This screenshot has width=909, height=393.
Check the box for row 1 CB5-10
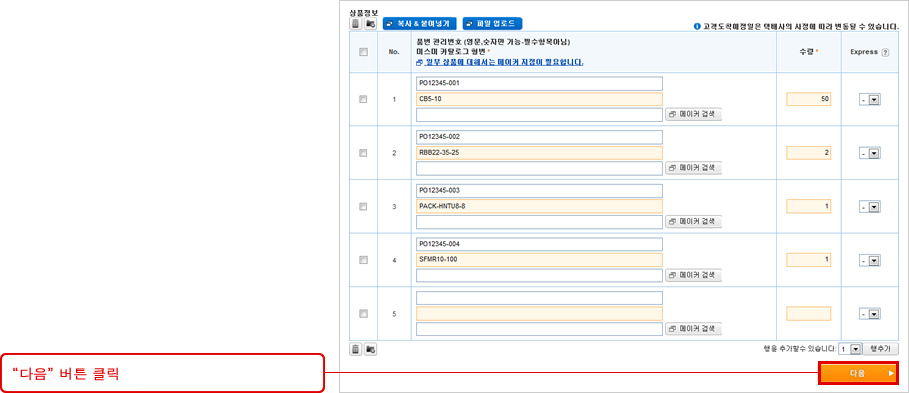coord(363,99)
